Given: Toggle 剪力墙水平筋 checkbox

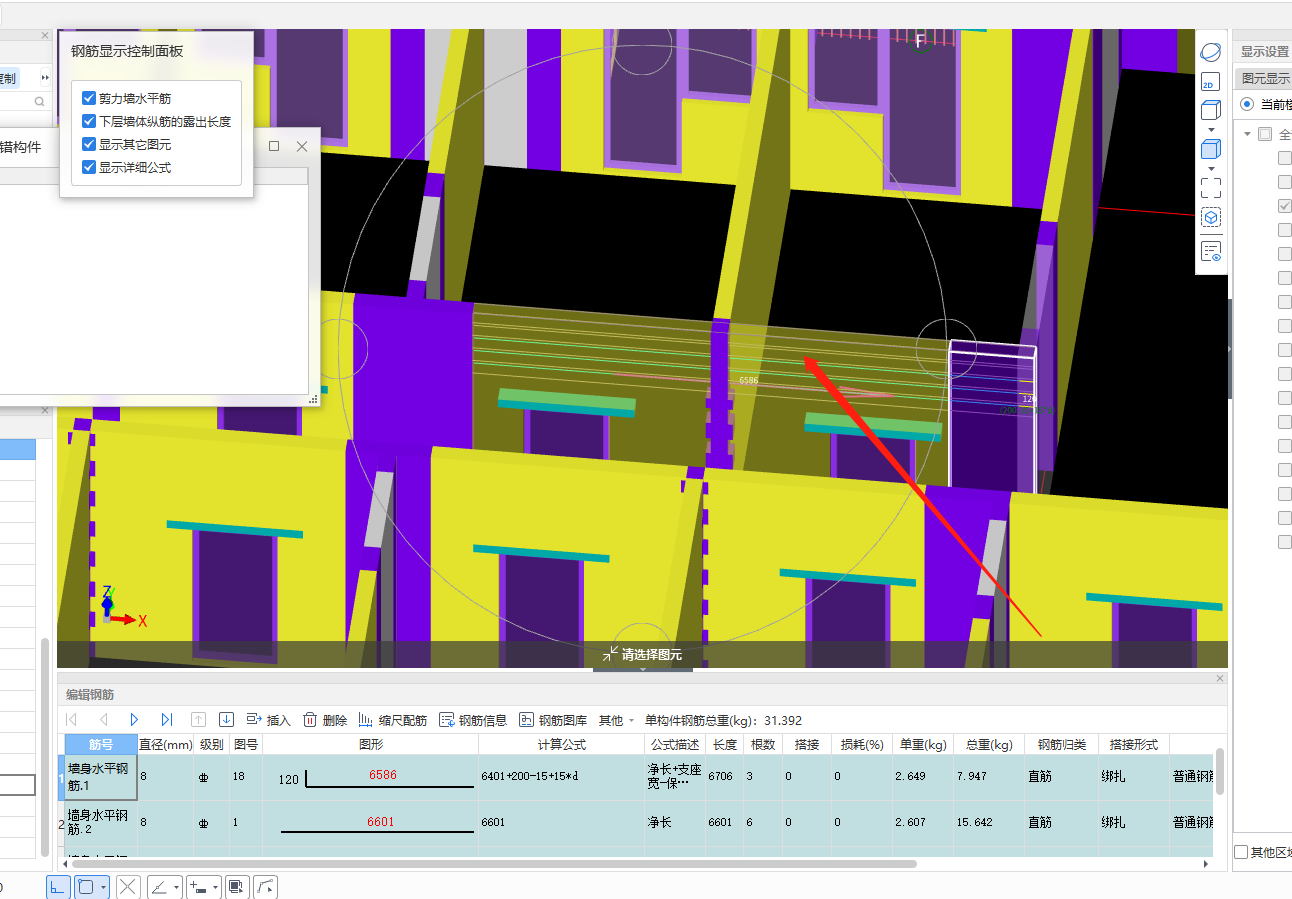Looking at the screenshot, I should 89,98.
